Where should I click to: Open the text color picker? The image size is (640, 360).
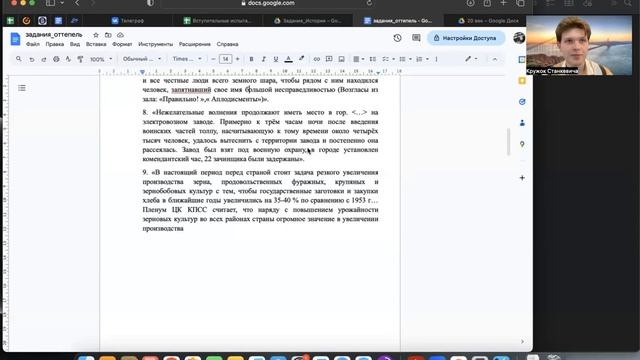[289, 59]
